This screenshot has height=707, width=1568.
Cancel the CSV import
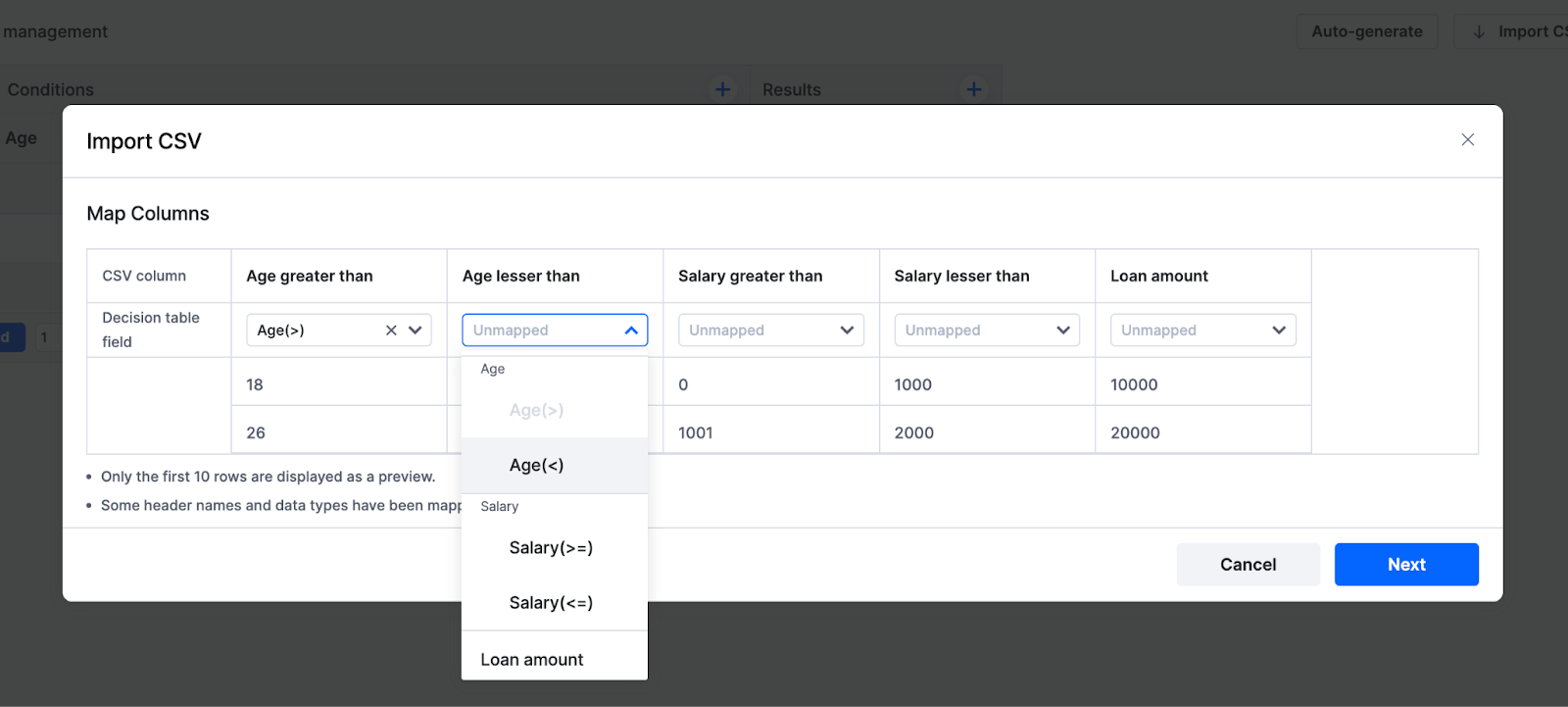[1249, 565]
